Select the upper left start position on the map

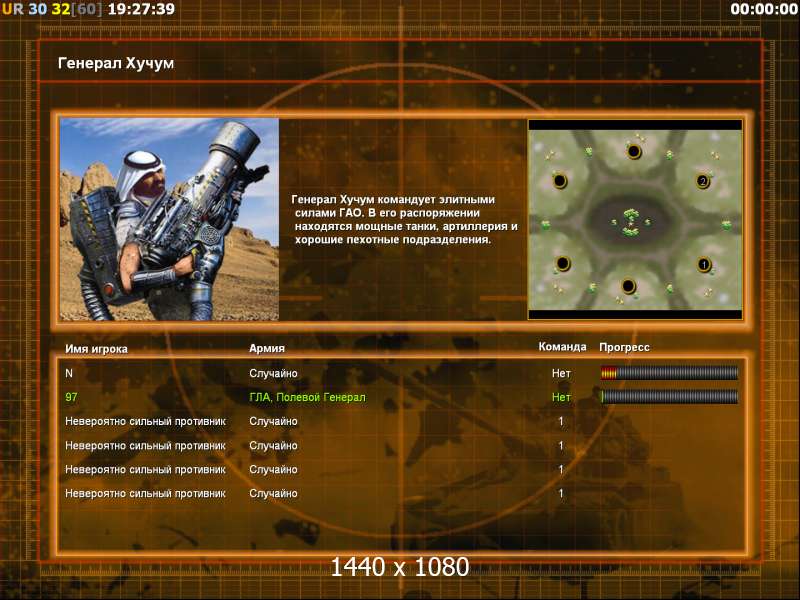[560, 181]
